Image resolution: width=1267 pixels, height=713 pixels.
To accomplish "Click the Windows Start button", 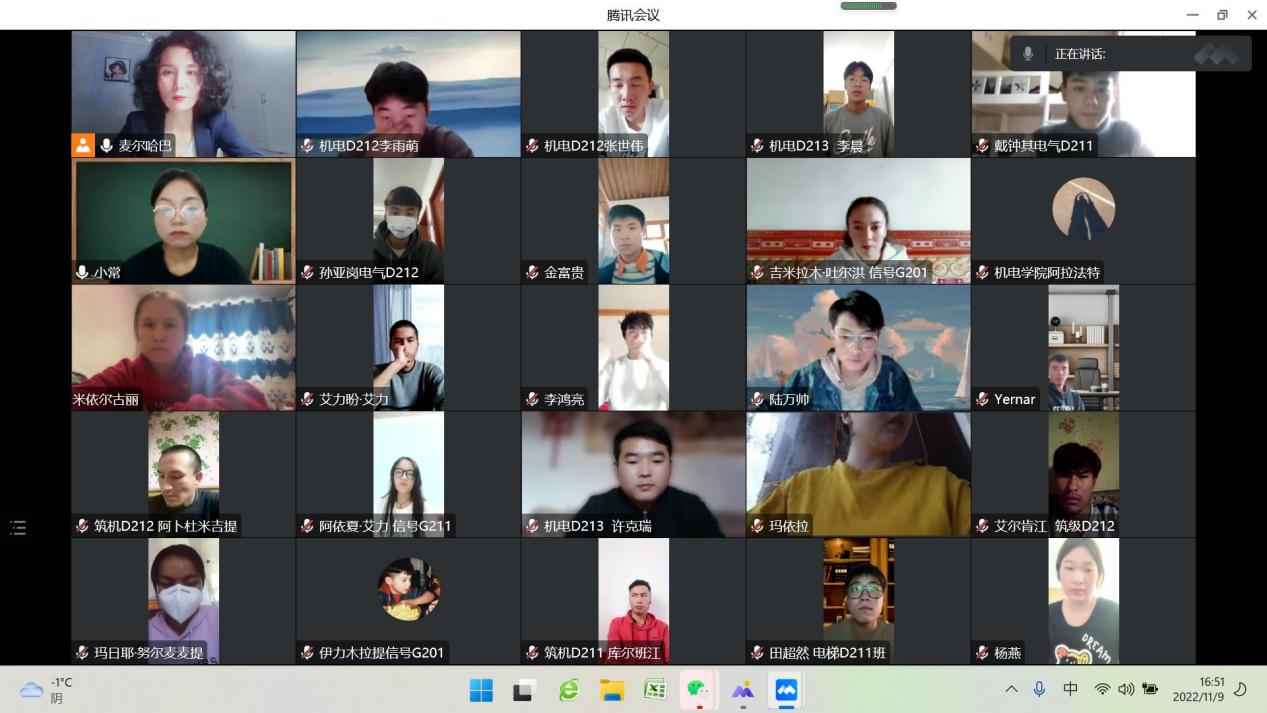I will 481,690.
